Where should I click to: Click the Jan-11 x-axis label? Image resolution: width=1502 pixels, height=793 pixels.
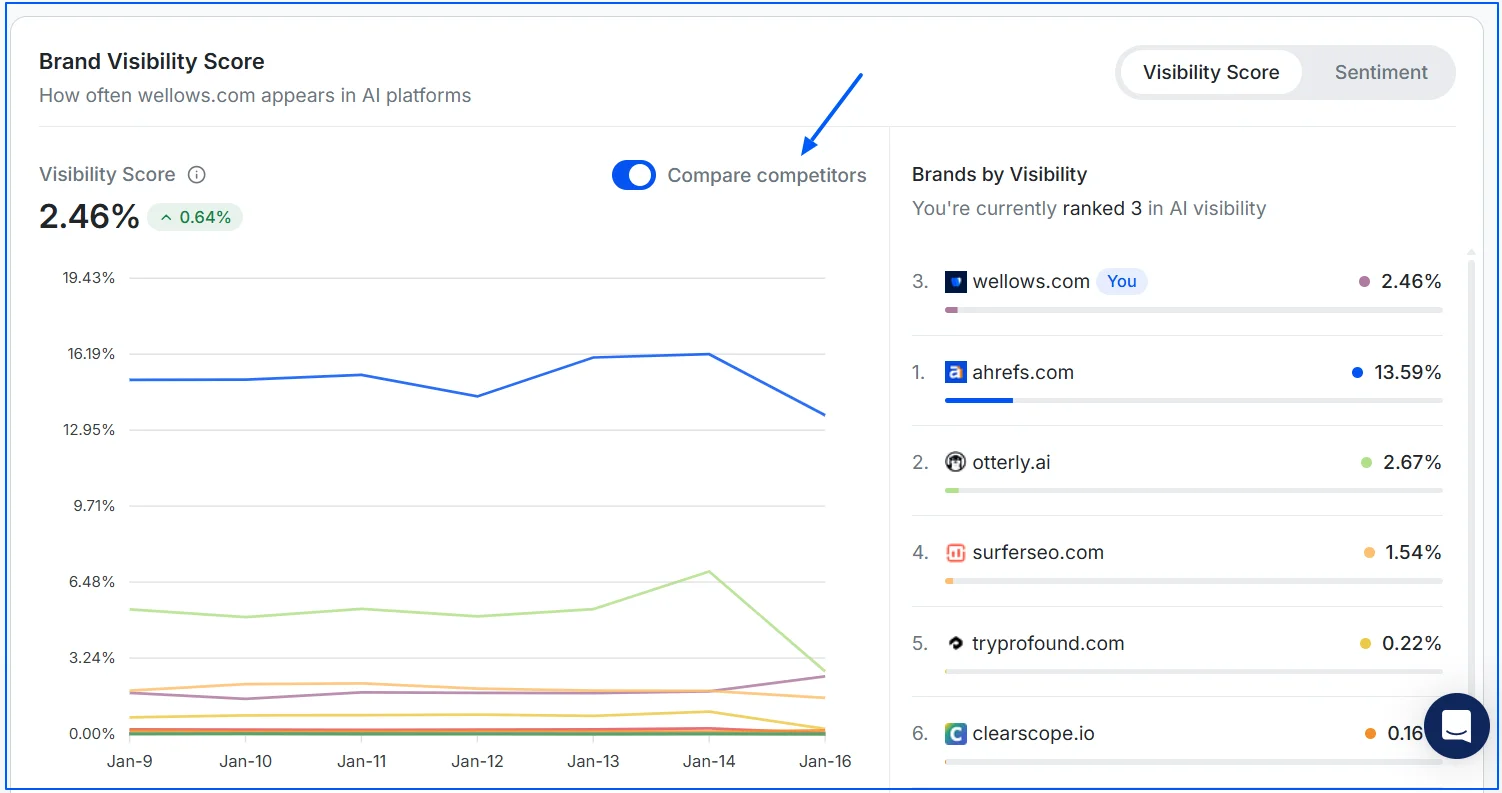point(362,761)
